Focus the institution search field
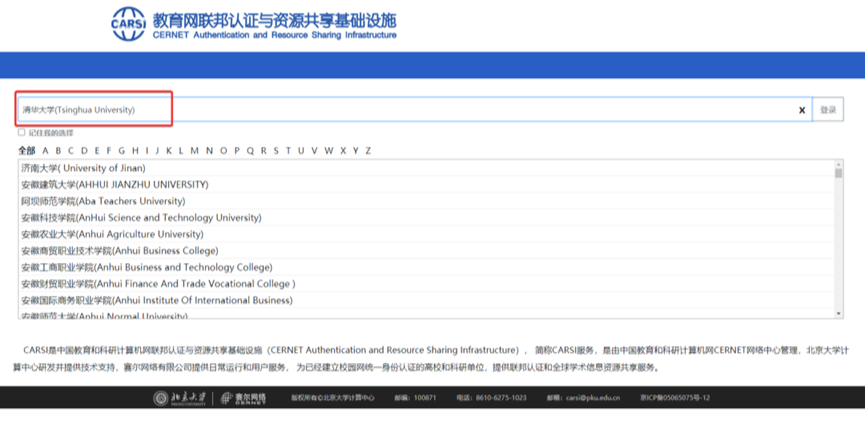This screenshot has width=865, height=421. click(415, 110)
